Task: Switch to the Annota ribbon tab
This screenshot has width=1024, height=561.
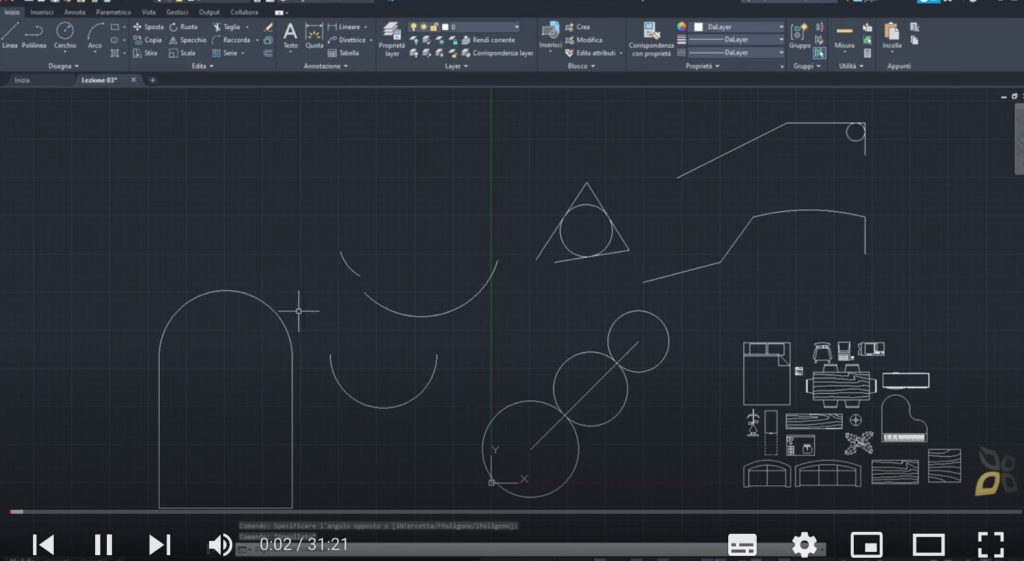Action: point(74,12)
